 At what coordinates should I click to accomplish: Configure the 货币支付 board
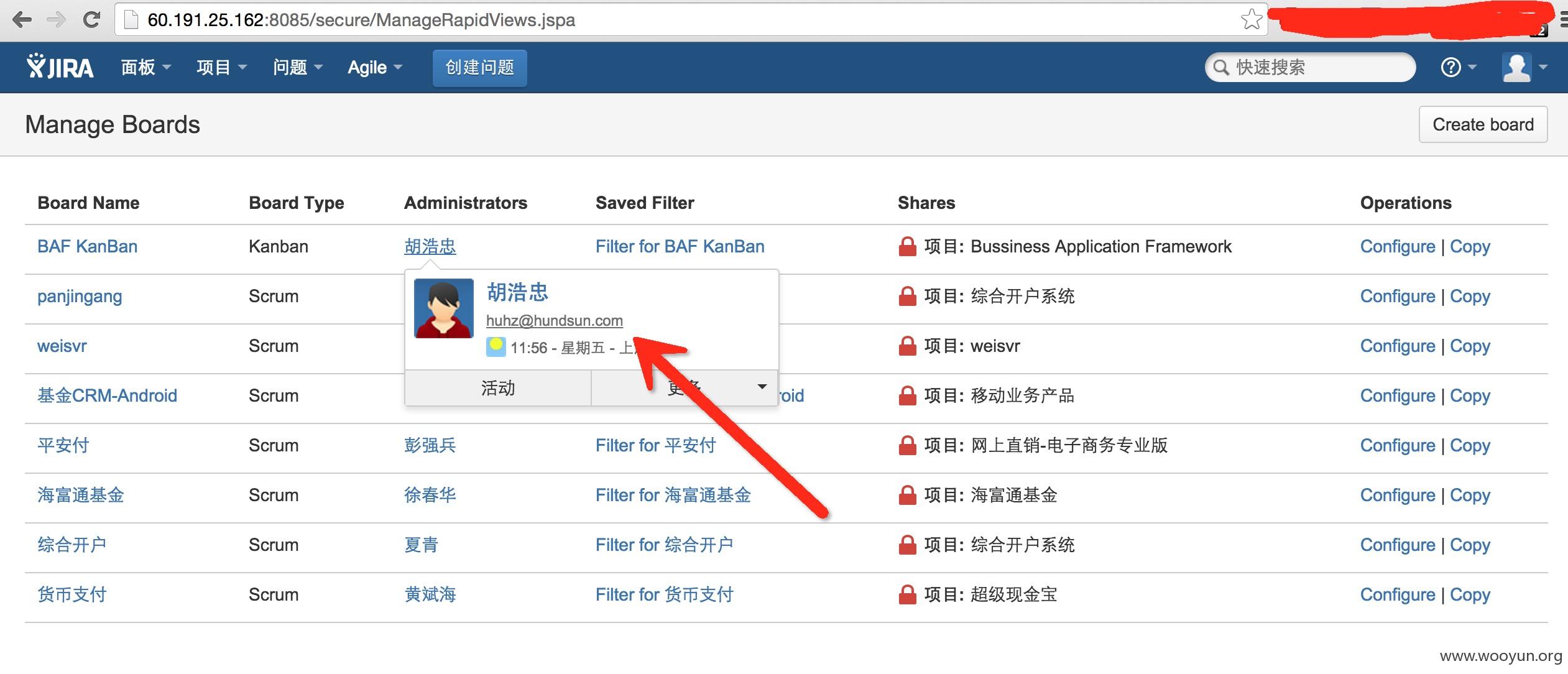pos(1398,595)
